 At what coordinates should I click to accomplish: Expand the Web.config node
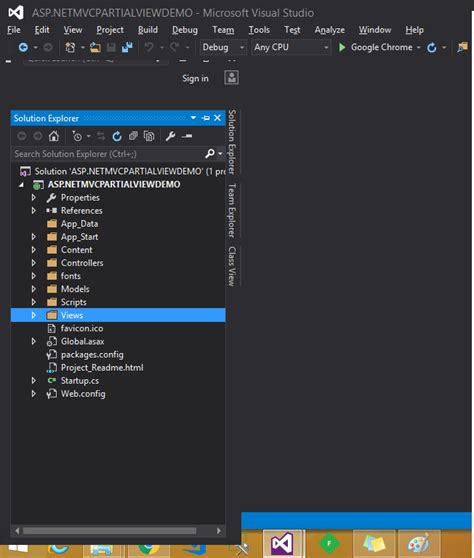(33, 394)
